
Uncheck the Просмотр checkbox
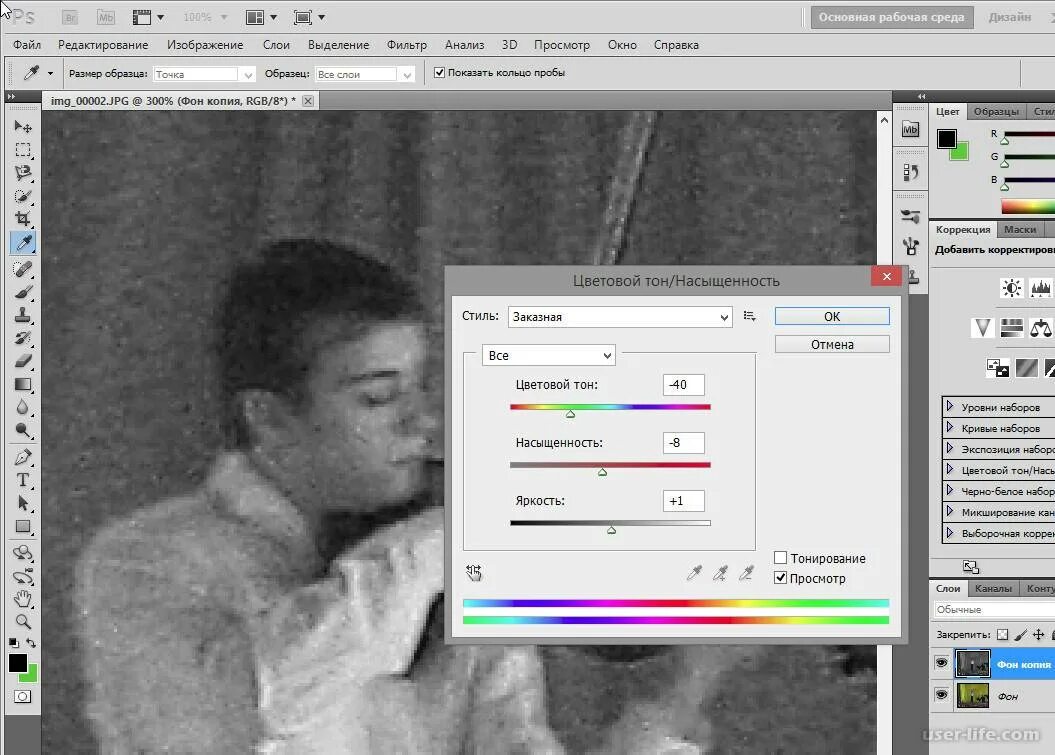point(780,578)
